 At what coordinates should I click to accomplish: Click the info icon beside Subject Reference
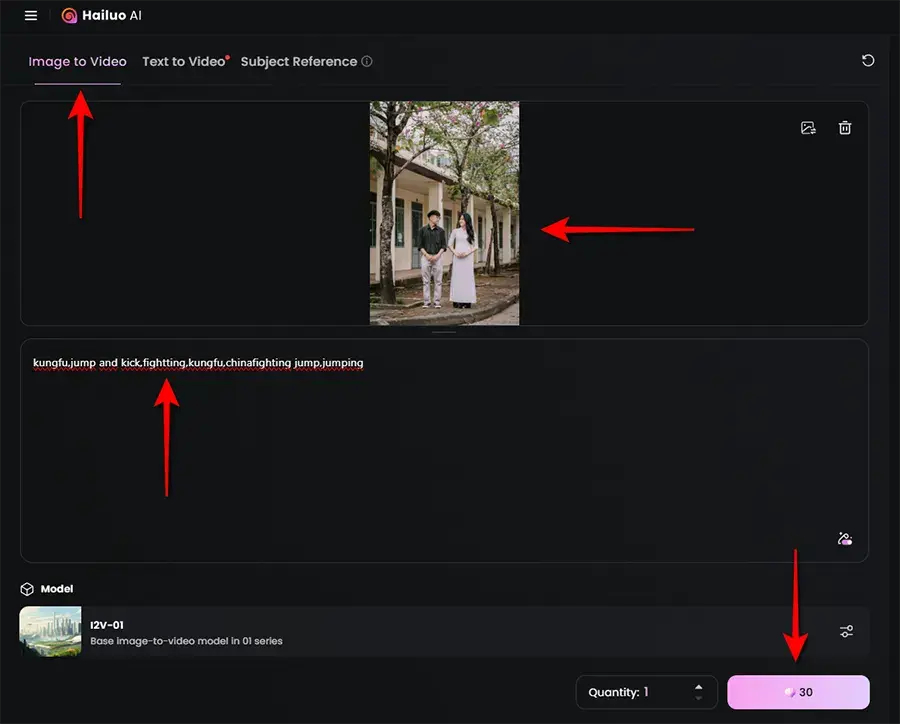tap(368, 61)
